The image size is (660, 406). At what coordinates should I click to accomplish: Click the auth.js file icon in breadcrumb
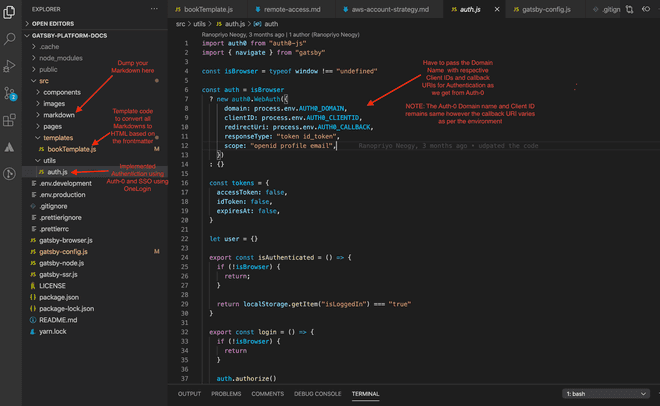(219, 24)
